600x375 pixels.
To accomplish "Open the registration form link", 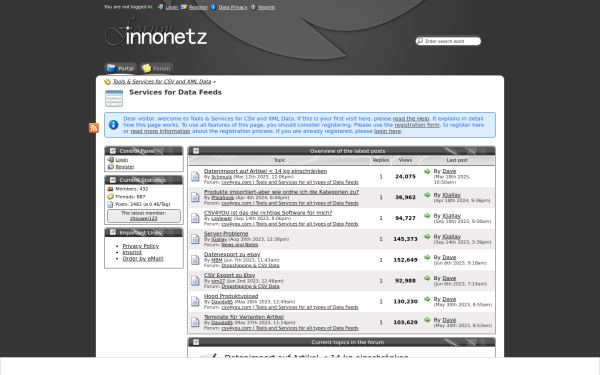I will (417, 125).
